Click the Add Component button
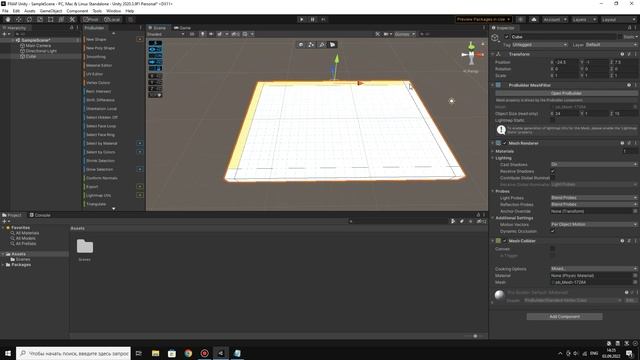The image size is (640, 360). (564, 316)
